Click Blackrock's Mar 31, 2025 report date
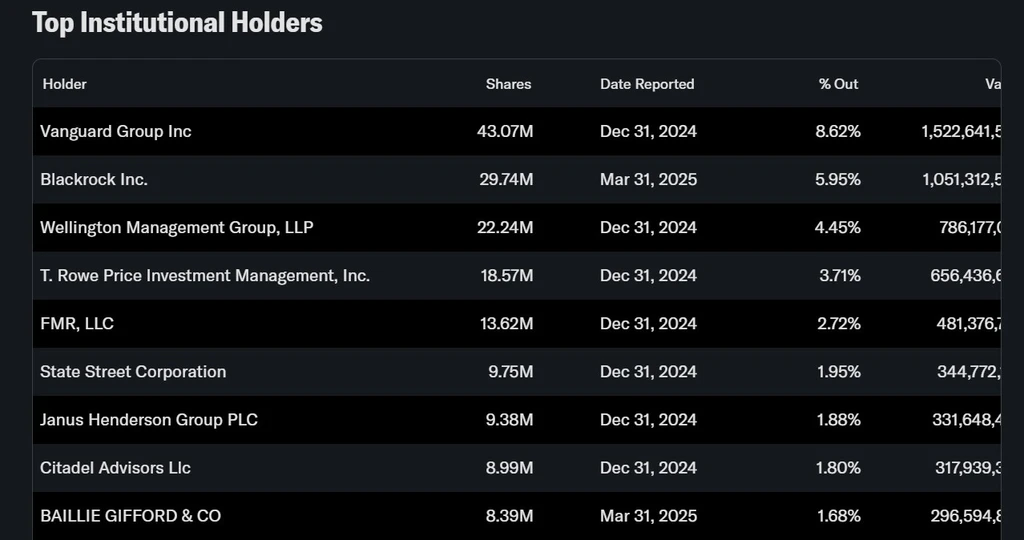 (648, 179)
